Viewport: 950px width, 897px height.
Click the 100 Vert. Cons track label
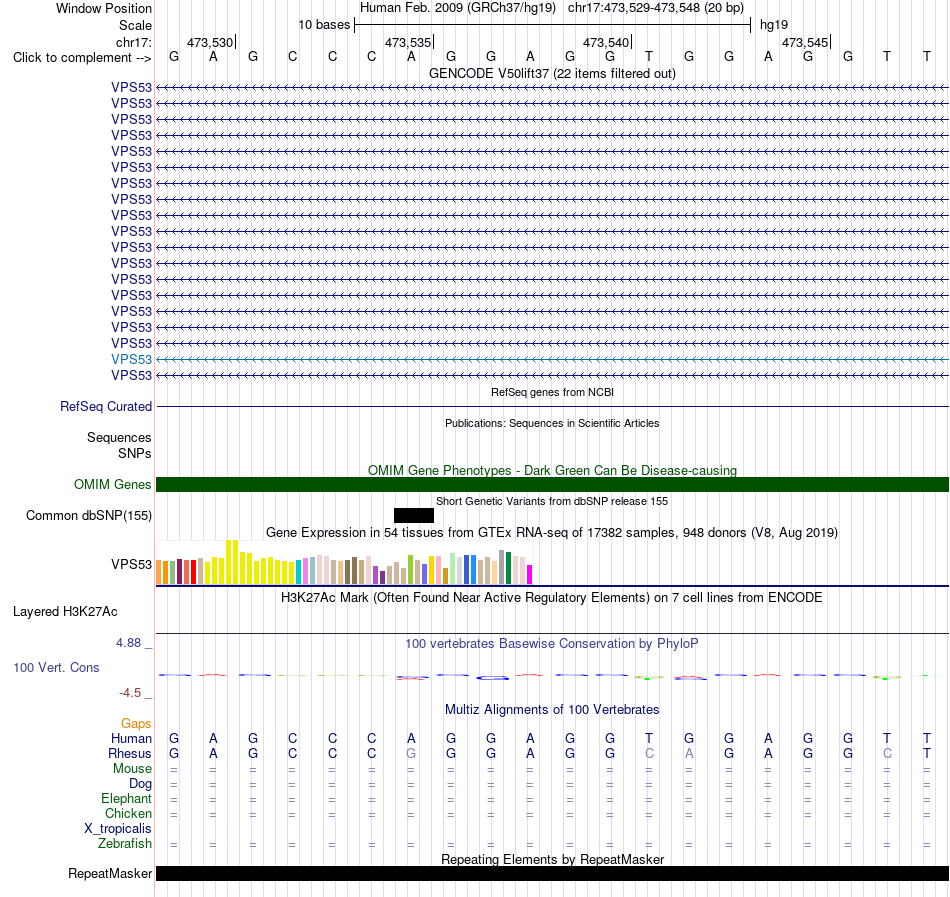click(x=56, y=667)
